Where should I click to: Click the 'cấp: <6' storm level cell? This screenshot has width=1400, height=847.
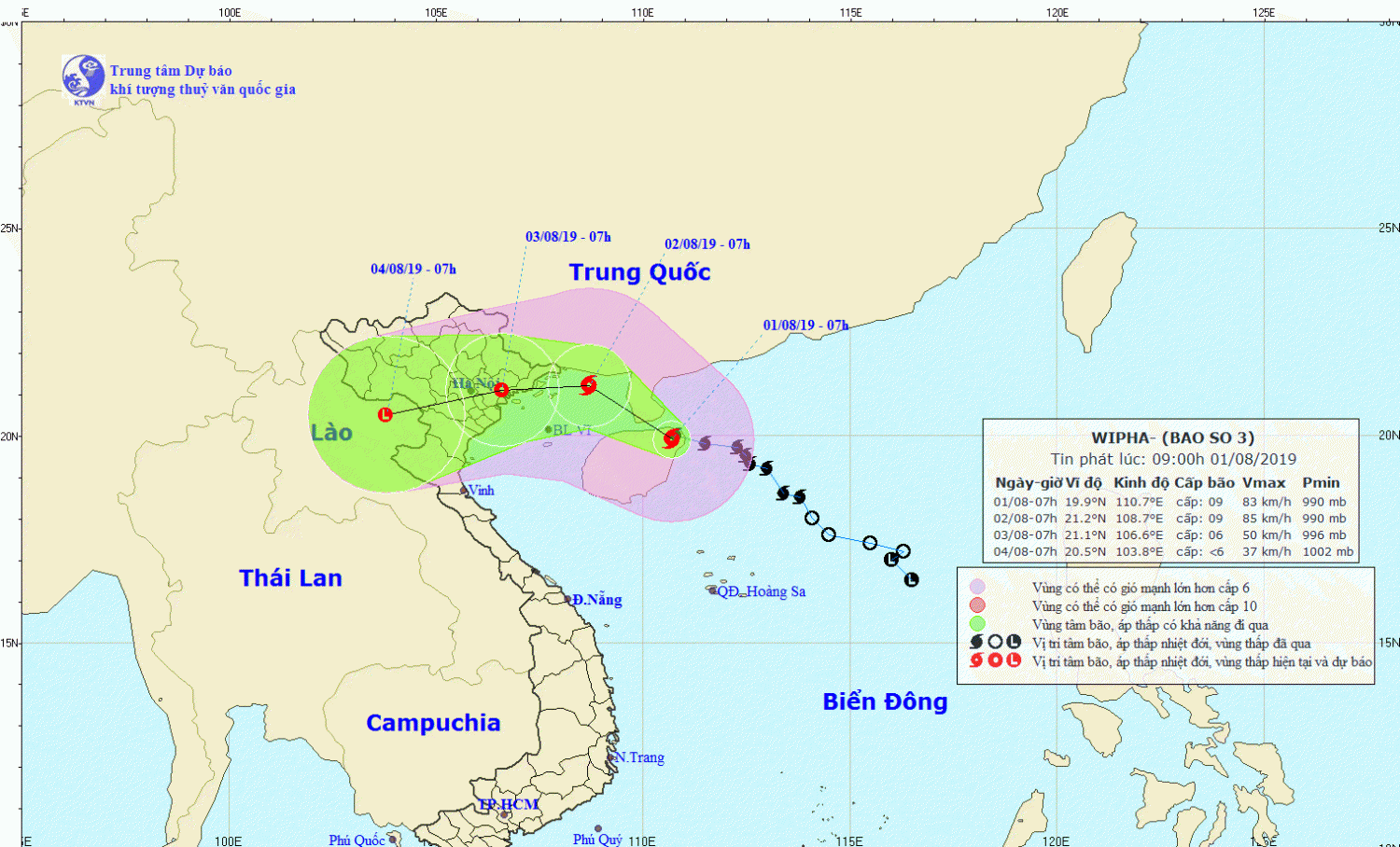(1199, 552)
